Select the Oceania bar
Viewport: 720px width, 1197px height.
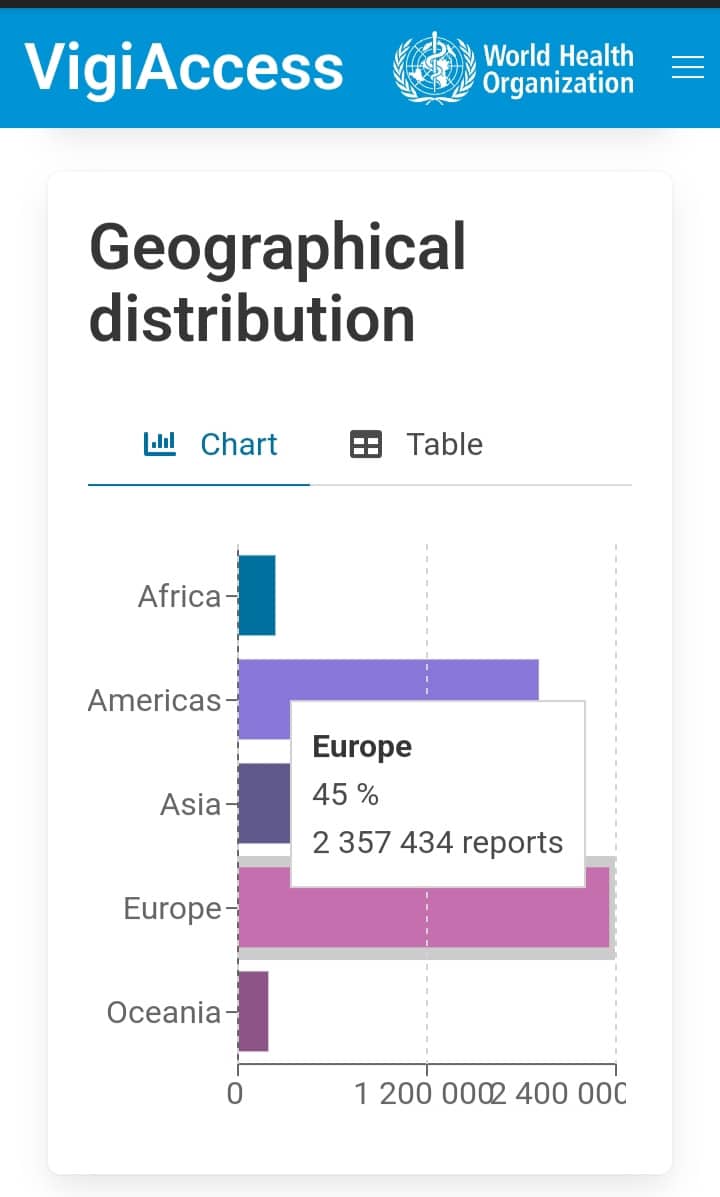point(253,1011)
